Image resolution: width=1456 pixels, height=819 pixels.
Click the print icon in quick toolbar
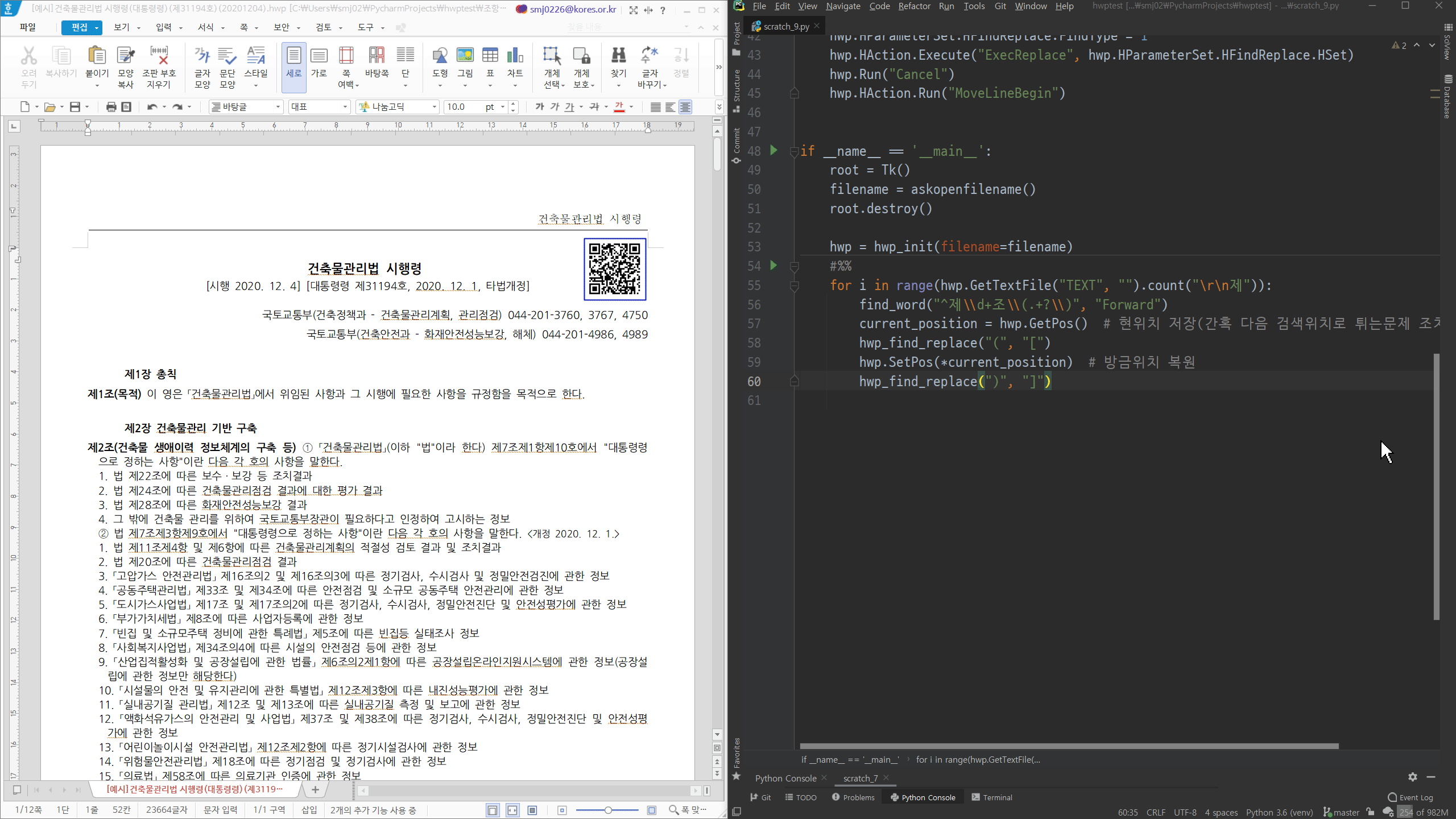[111, 107]
